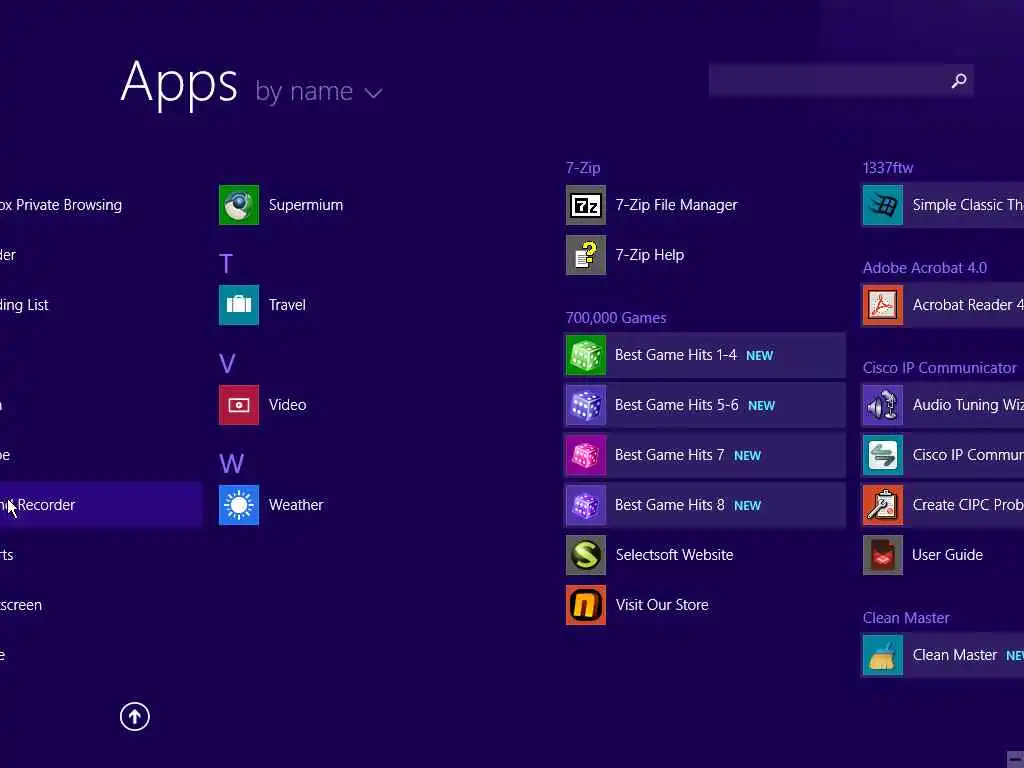
Task: Jump to letter W section header
Action: [231, 464]
